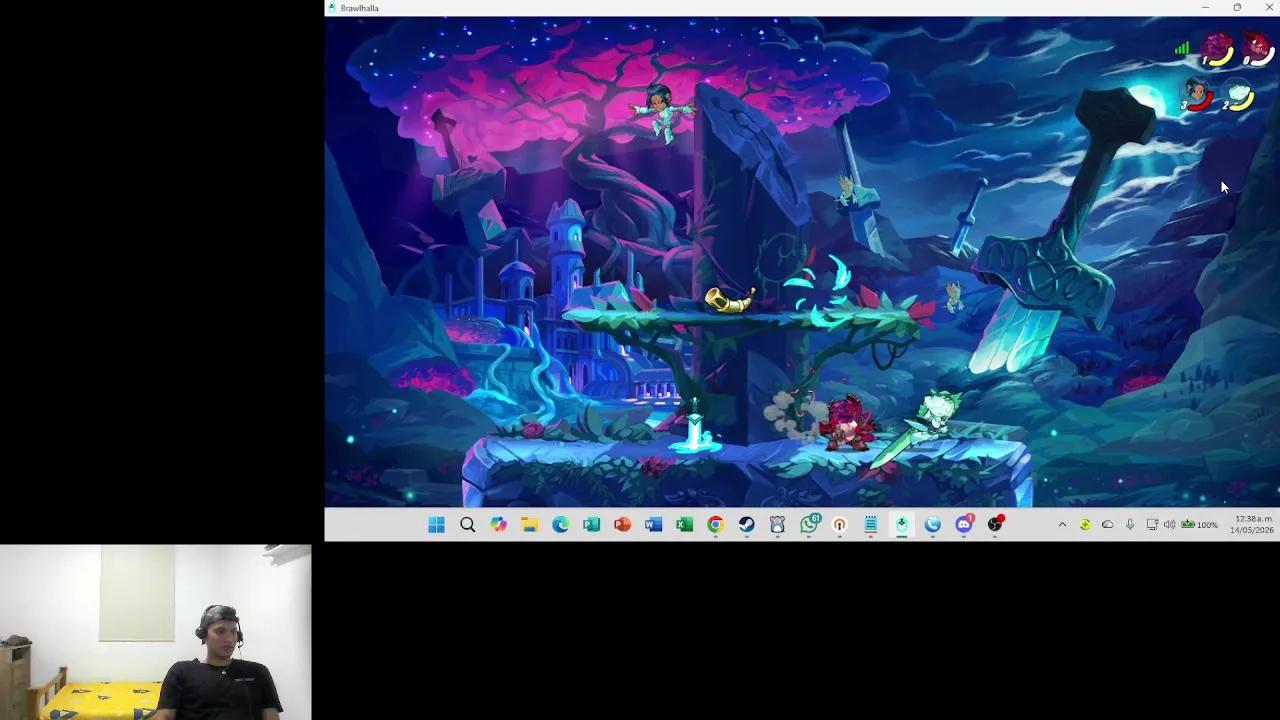The width and height of the screenshot is (1280, 720).
Task: Open Steam from the taskbar
Action: 746,525
